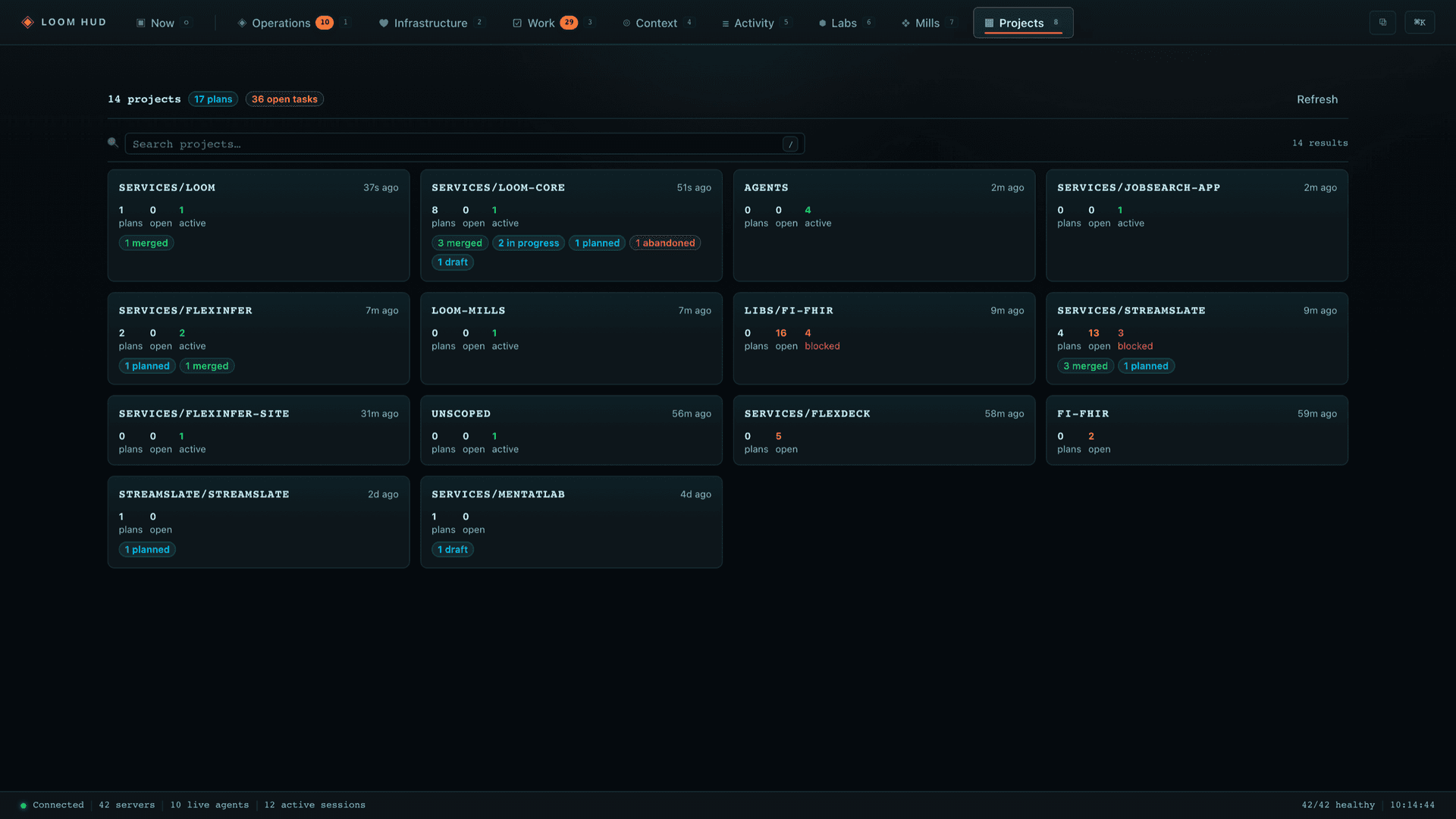The image size is (1456, 819).
Task: Go to the Infrastructure tab
Action: tap(430, 23)
